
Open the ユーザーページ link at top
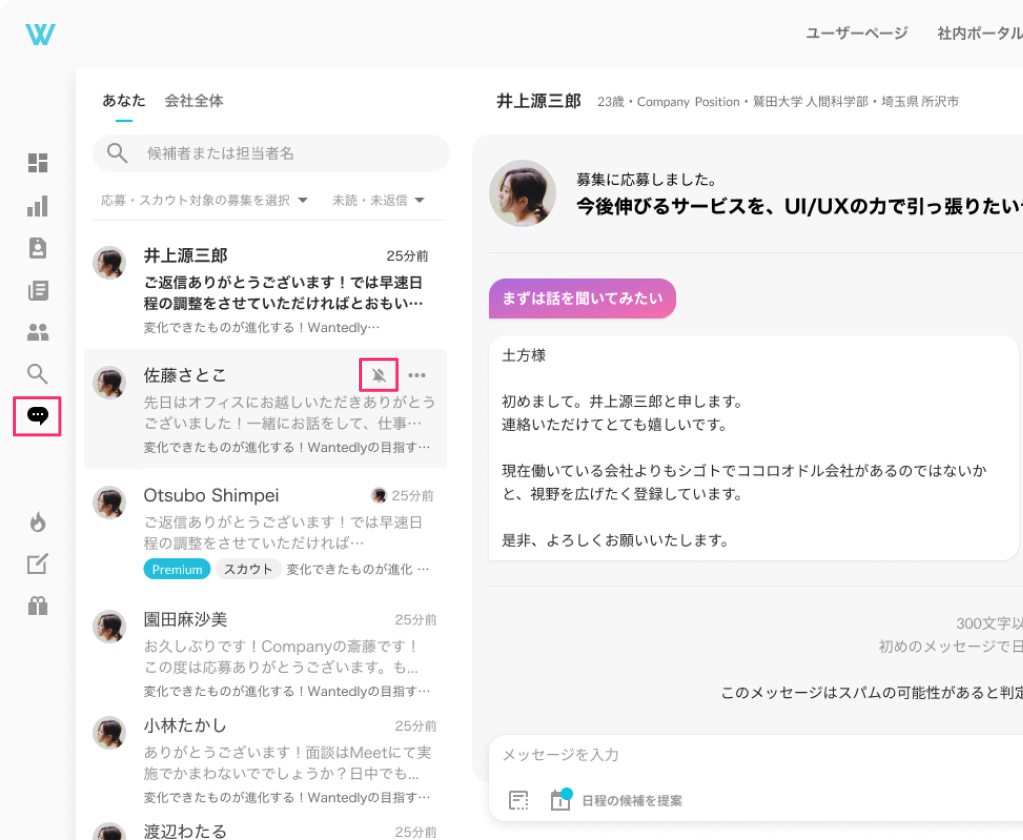pyautogui.click(x=855, y=33)
